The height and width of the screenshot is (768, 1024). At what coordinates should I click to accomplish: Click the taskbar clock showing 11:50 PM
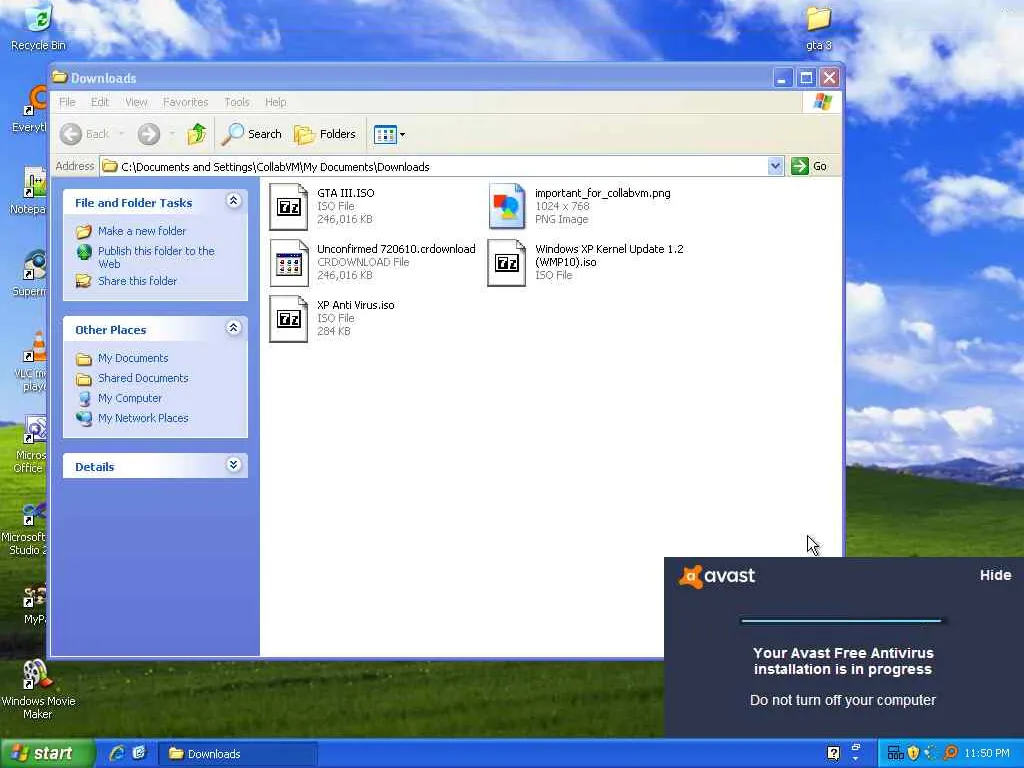coord(987,754)
